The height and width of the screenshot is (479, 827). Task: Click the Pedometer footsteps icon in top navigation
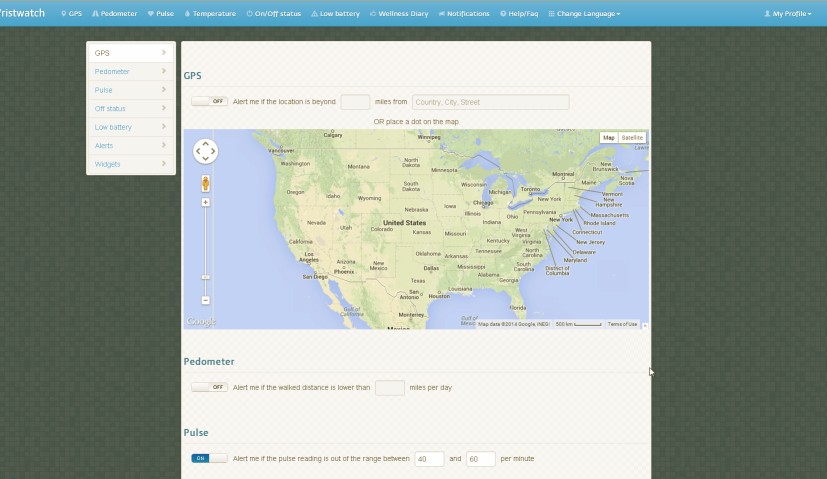coord(95,14)
